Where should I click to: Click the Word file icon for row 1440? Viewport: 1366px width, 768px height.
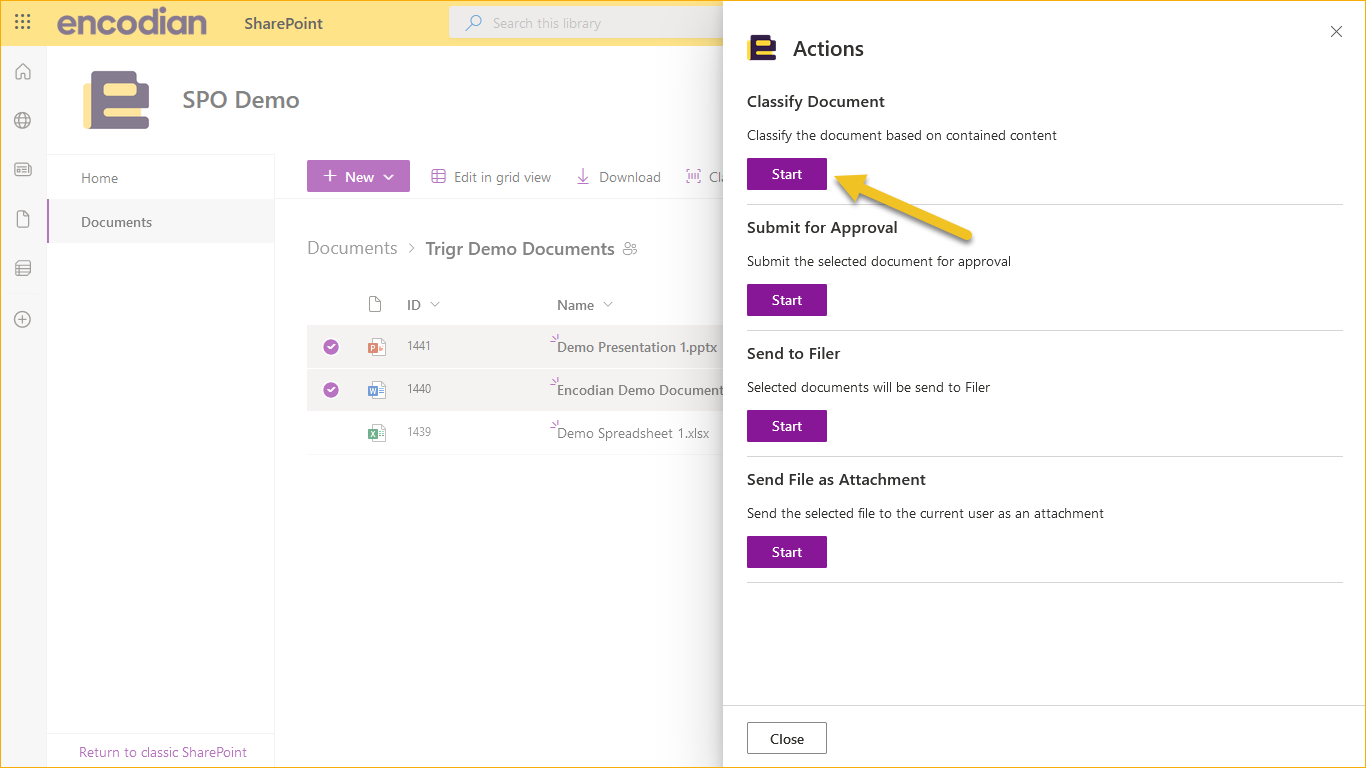pos(376,390)
